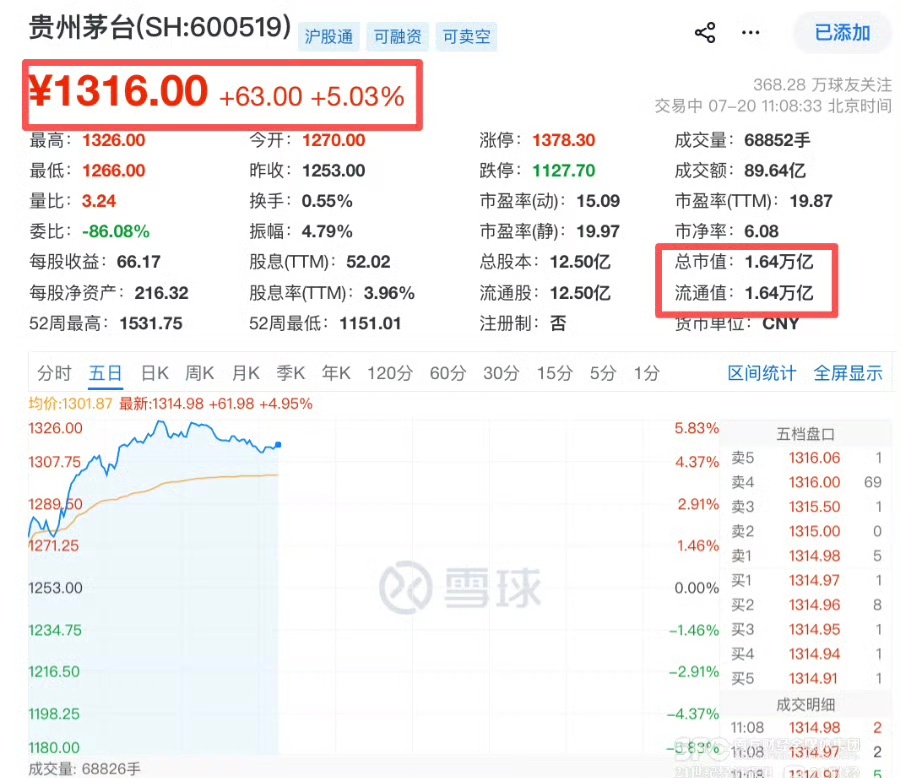Click the current price ¥1316.00
The image size is (900, 778).
click(118, 91)
